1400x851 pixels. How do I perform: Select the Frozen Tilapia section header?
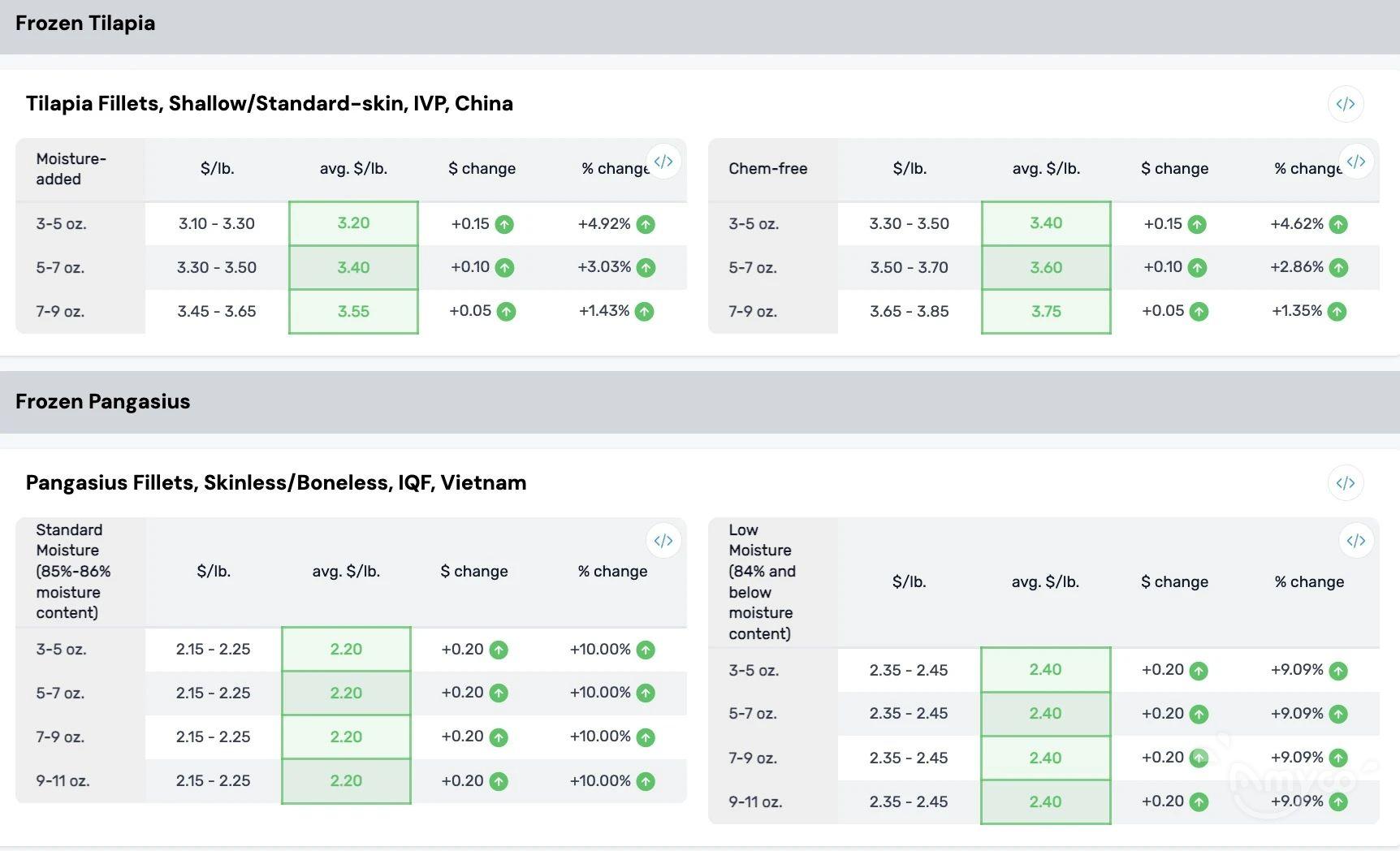pyautogui.click(x=85, y=24)
